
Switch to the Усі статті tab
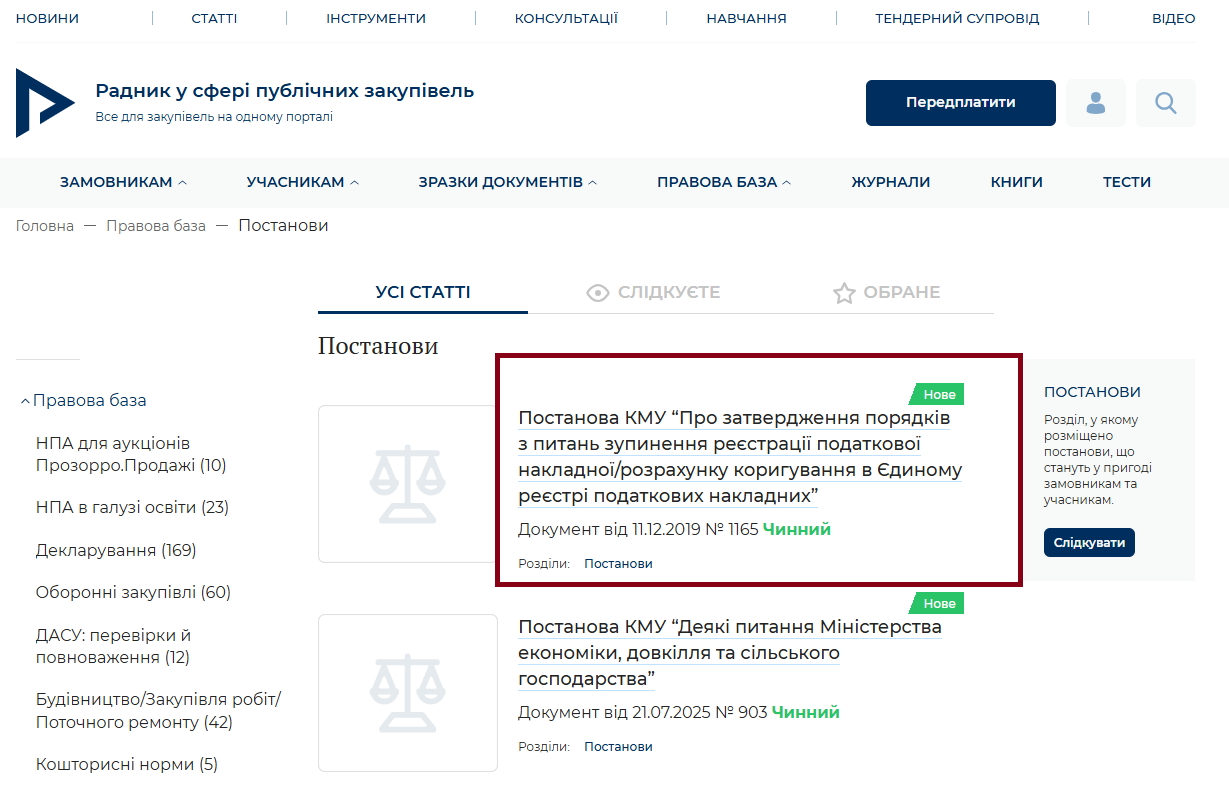pos(422,293)
